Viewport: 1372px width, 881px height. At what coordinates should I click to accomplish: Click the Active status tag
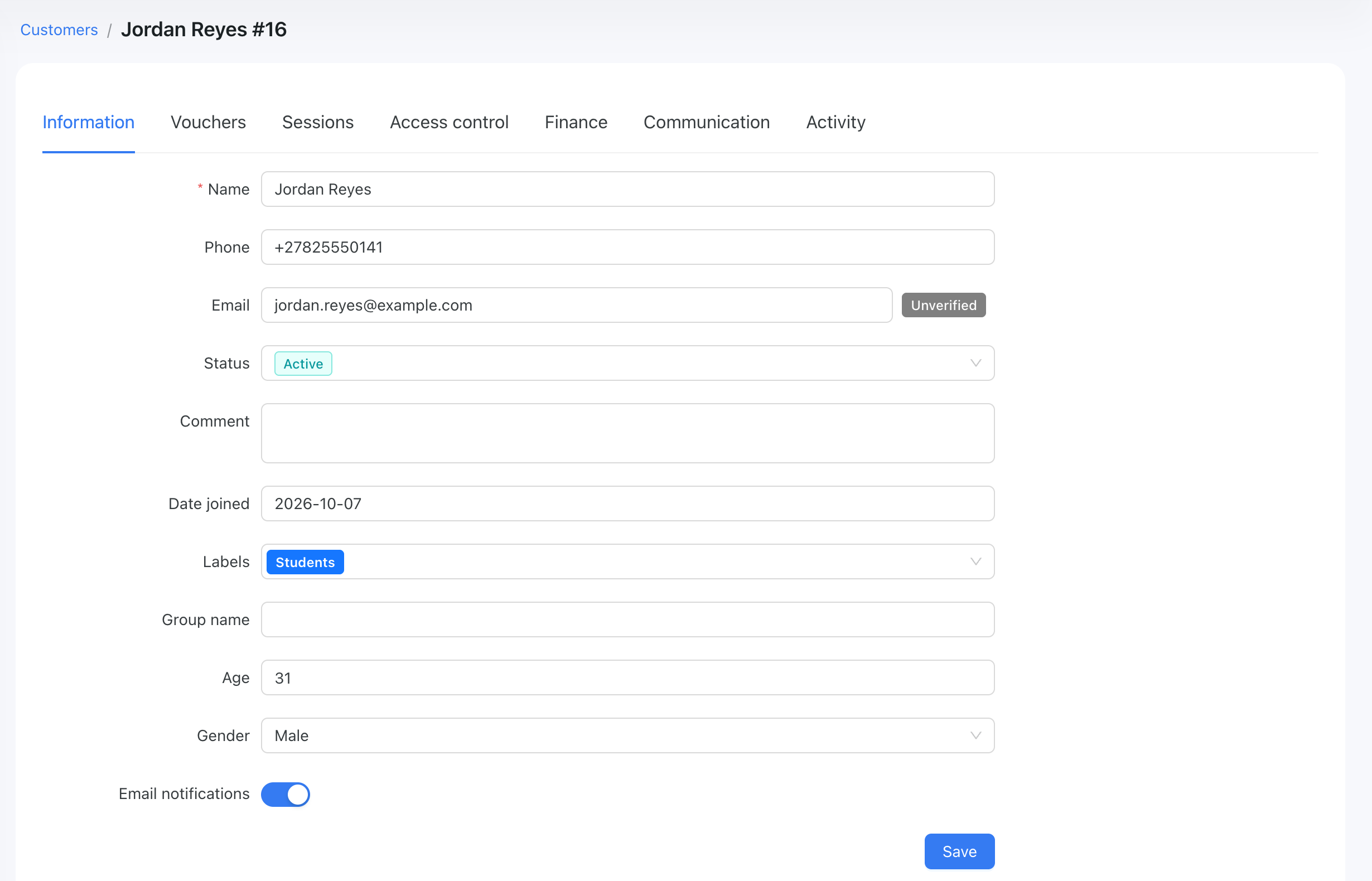point(303,364)
